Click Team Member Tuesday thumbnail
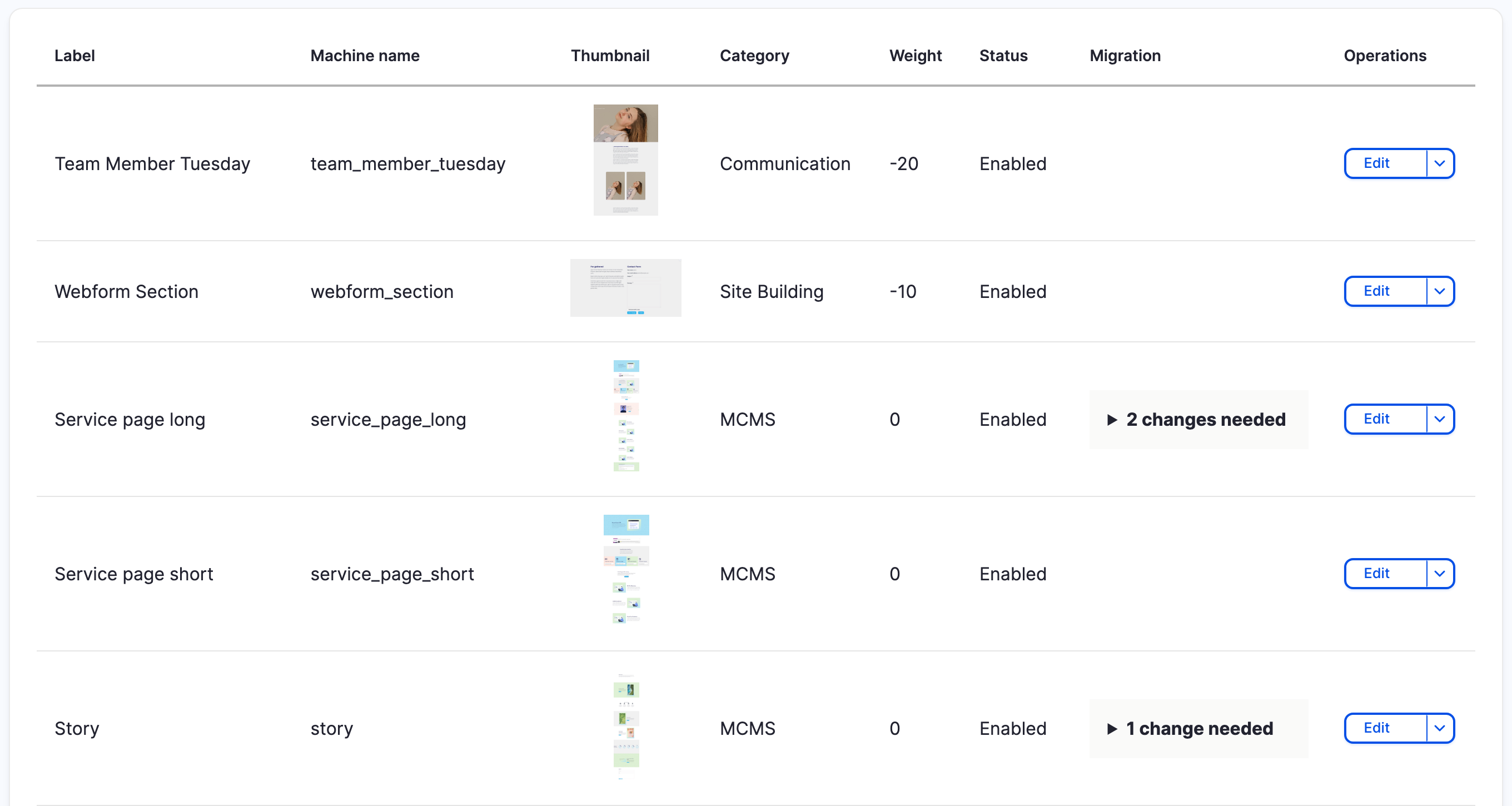Screen dimensions: 1512x806 (626, 160)
